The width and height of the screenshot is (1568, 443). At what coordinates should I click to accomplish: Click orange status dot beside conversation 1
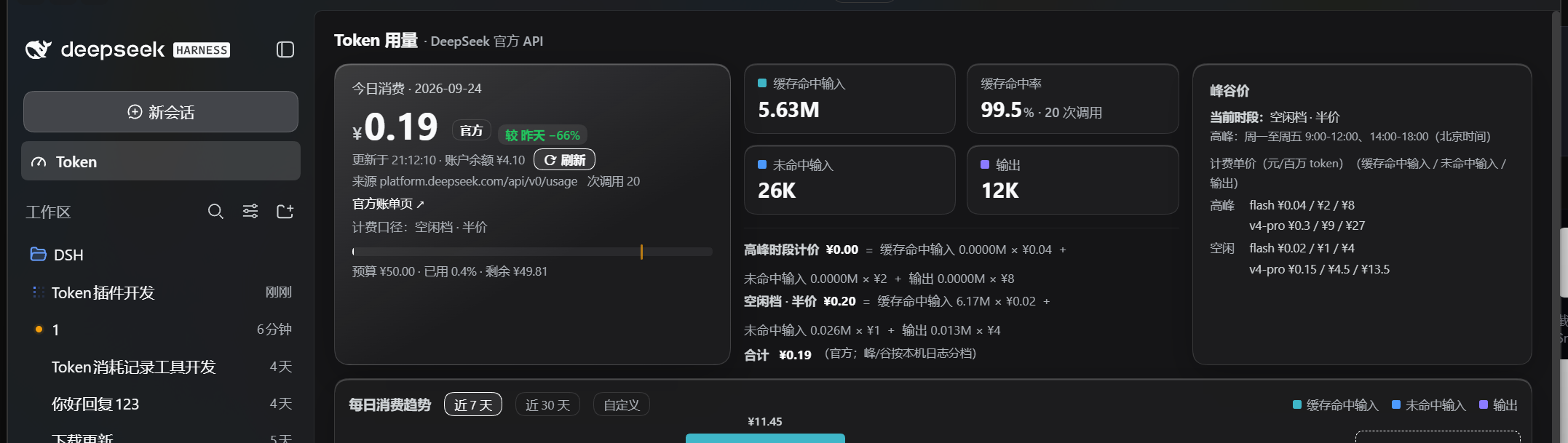39,330
